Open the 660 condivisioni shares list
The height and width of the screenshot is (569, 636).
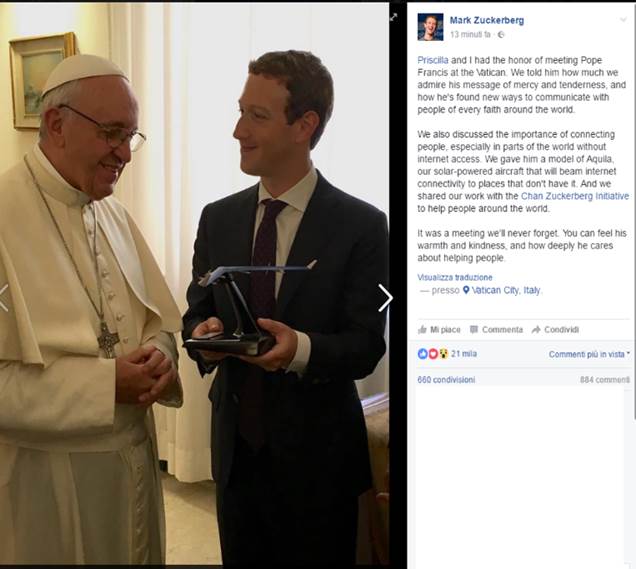point(446,380)
